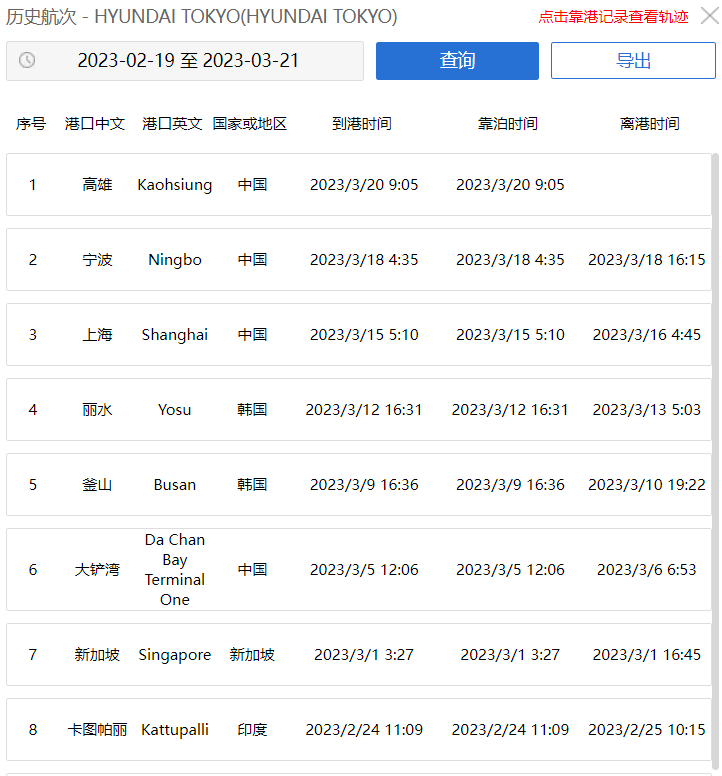Click the Kattupalli English port name

[x=175, y=730]
